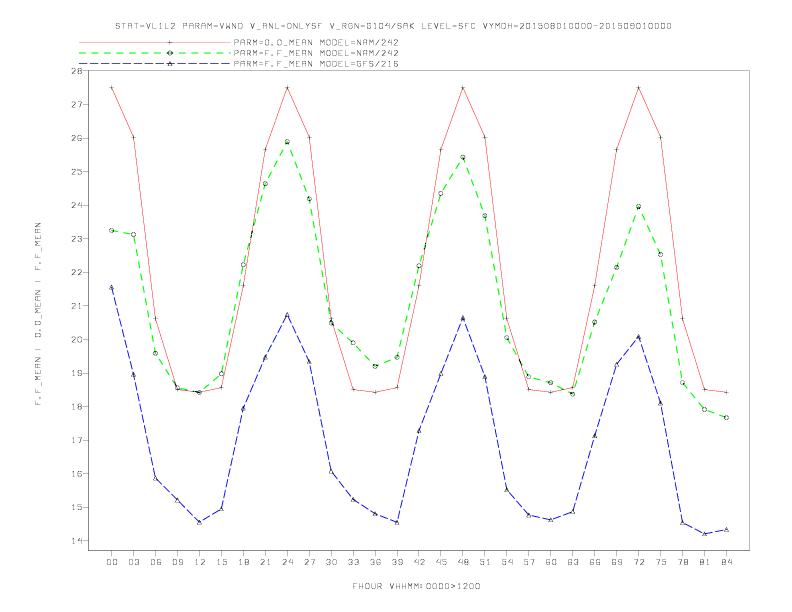Click x-axis forecast hour label 60

[551, 562]
